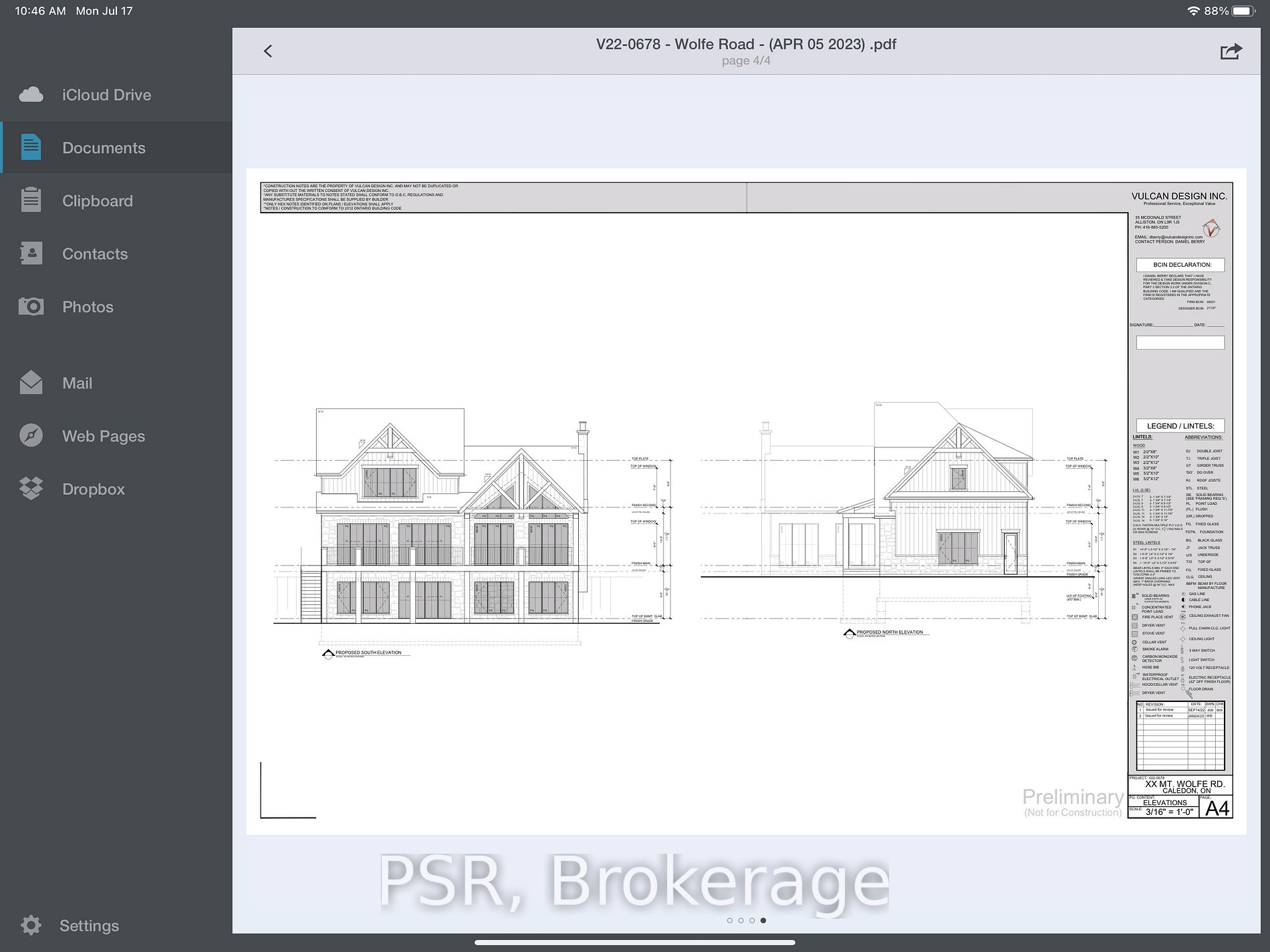Image resolution: width=1270 pixels, height=952 pixels.
Task: Open the Dropbox sidebar item
Action: click(x=94, y=489)
